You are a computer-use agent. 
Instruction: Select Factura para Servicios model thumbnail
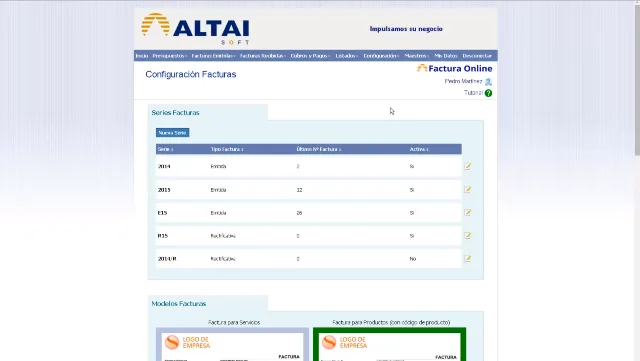pos(232,344)
